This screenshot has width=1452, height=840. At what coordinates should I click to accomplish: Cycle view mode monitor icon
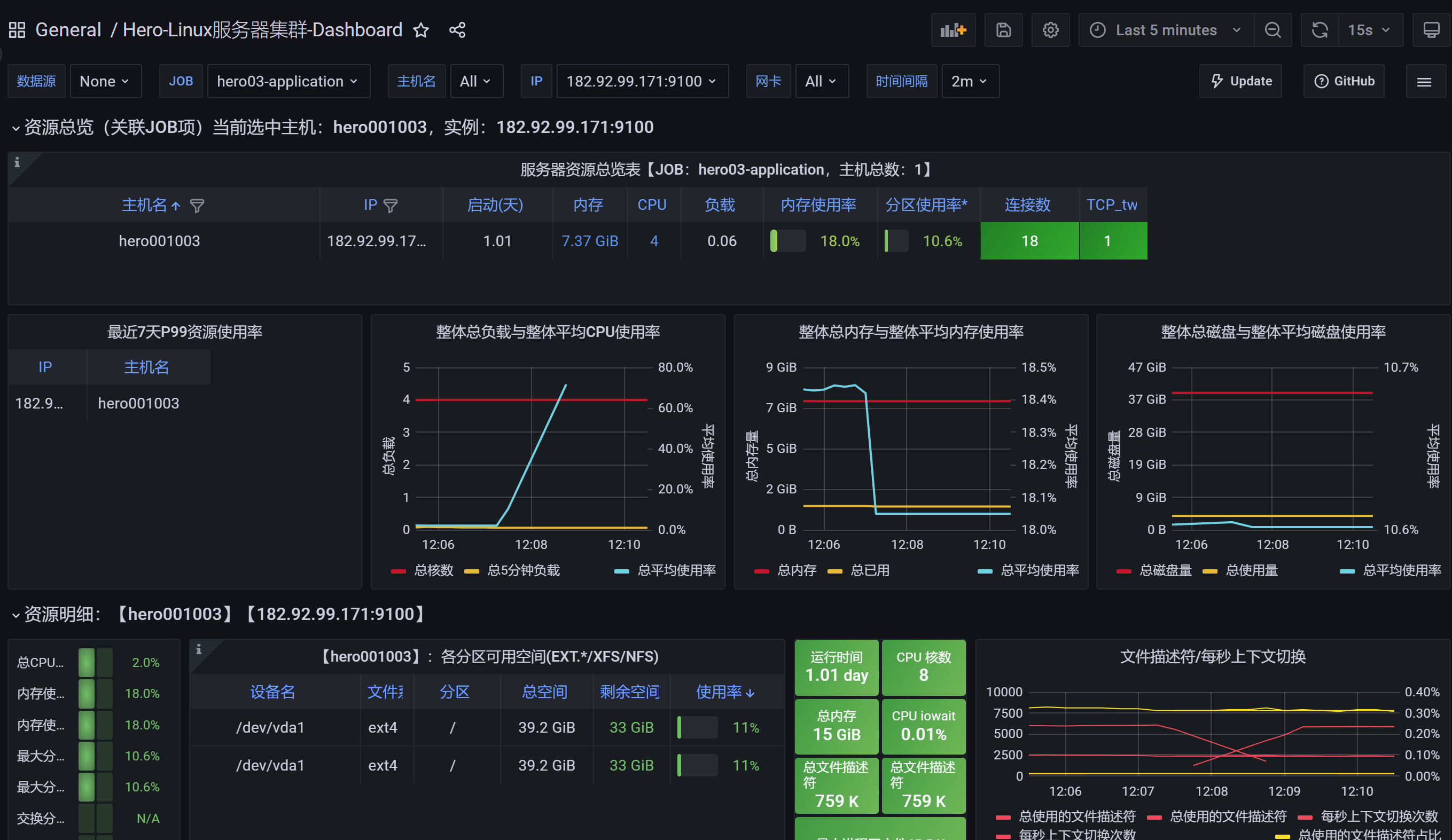click(1431, 30)
